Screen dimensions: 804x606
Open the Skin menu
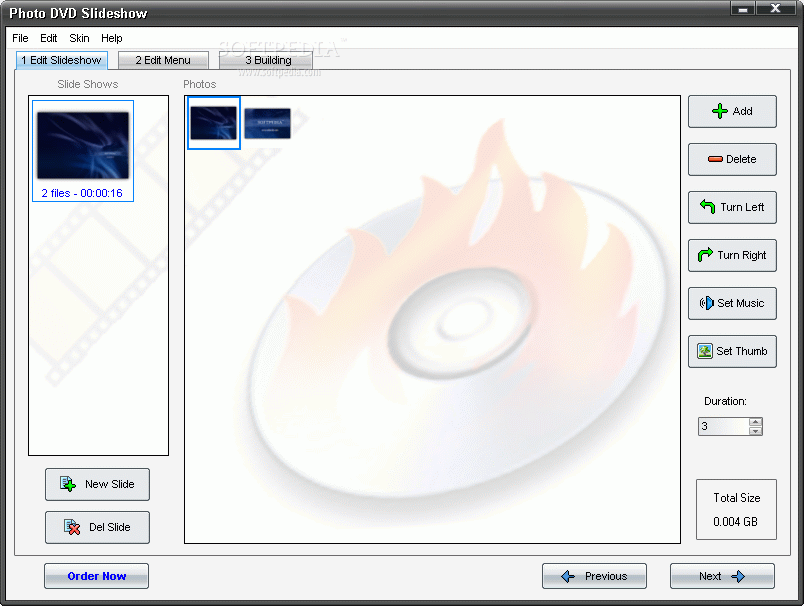[x=79, y=38]
